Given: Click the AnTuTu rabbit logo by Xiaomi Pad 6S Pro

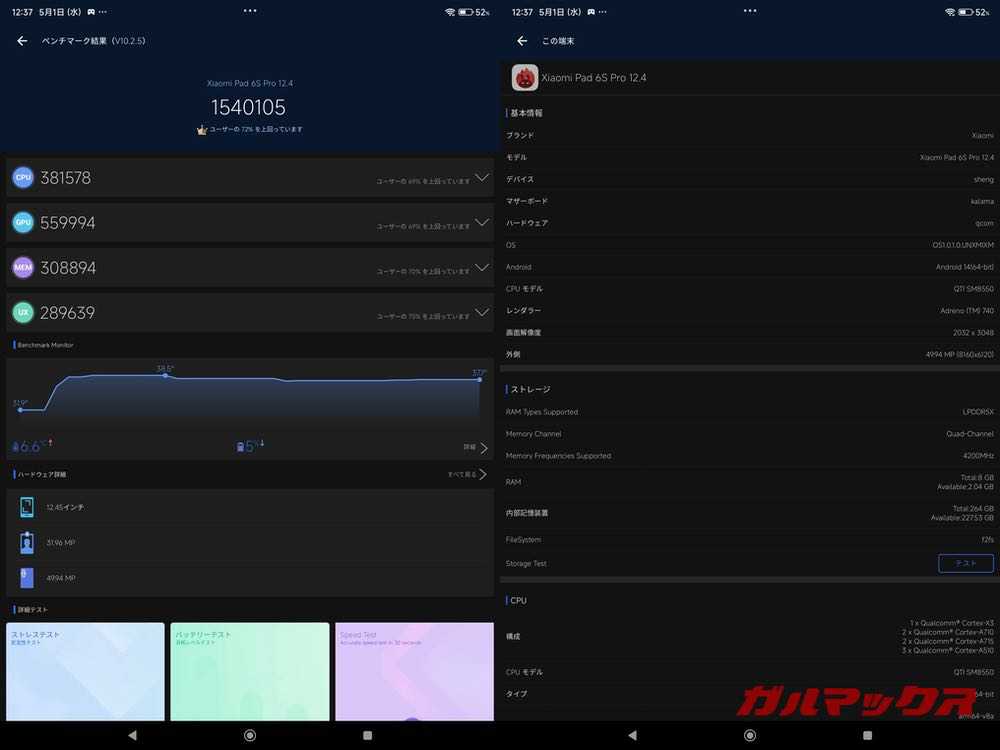Looking at the screenshot, I should pyautogui.click(x=524, y=77).
